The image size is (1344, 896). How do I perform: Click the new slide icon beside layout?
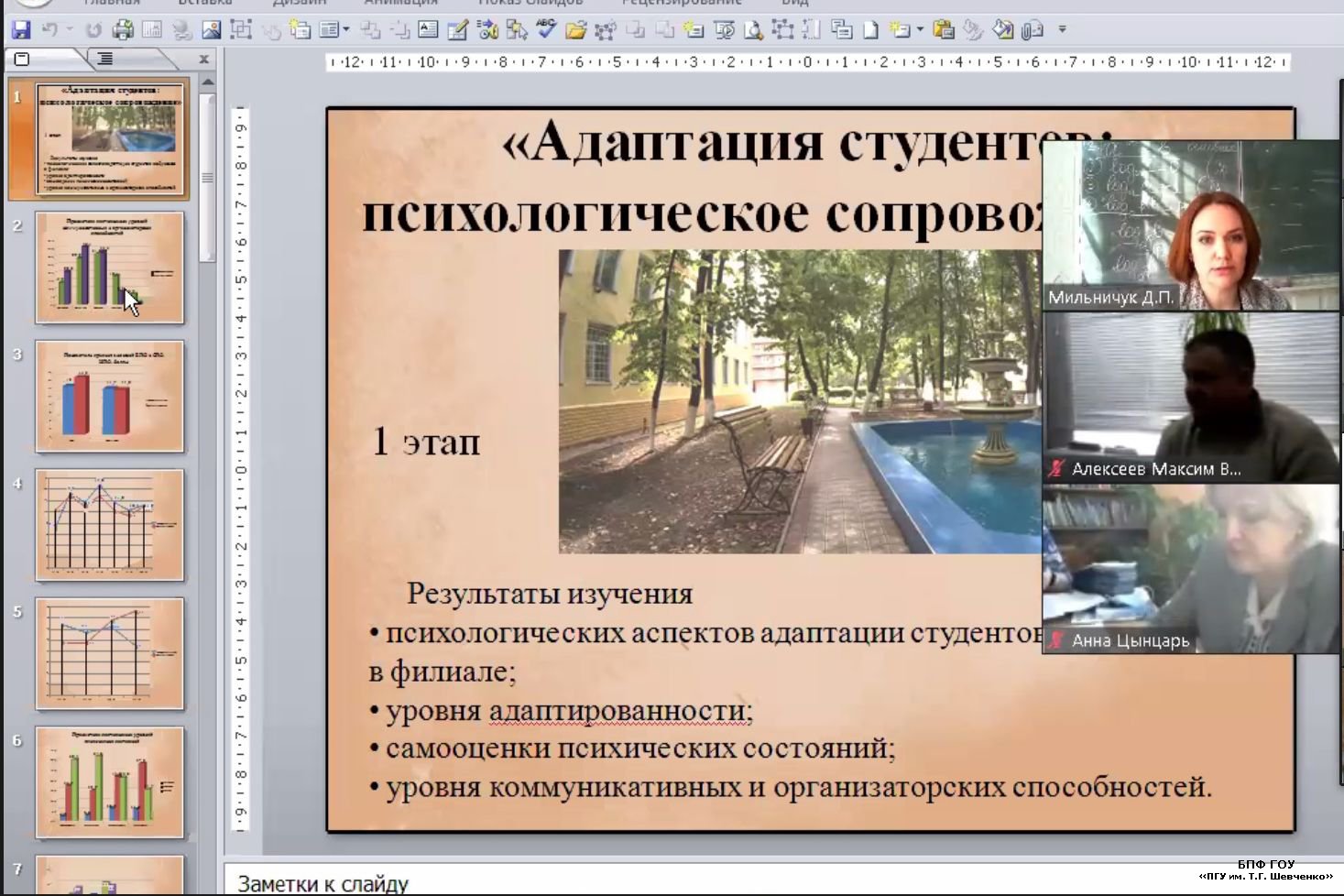[300, 30]
